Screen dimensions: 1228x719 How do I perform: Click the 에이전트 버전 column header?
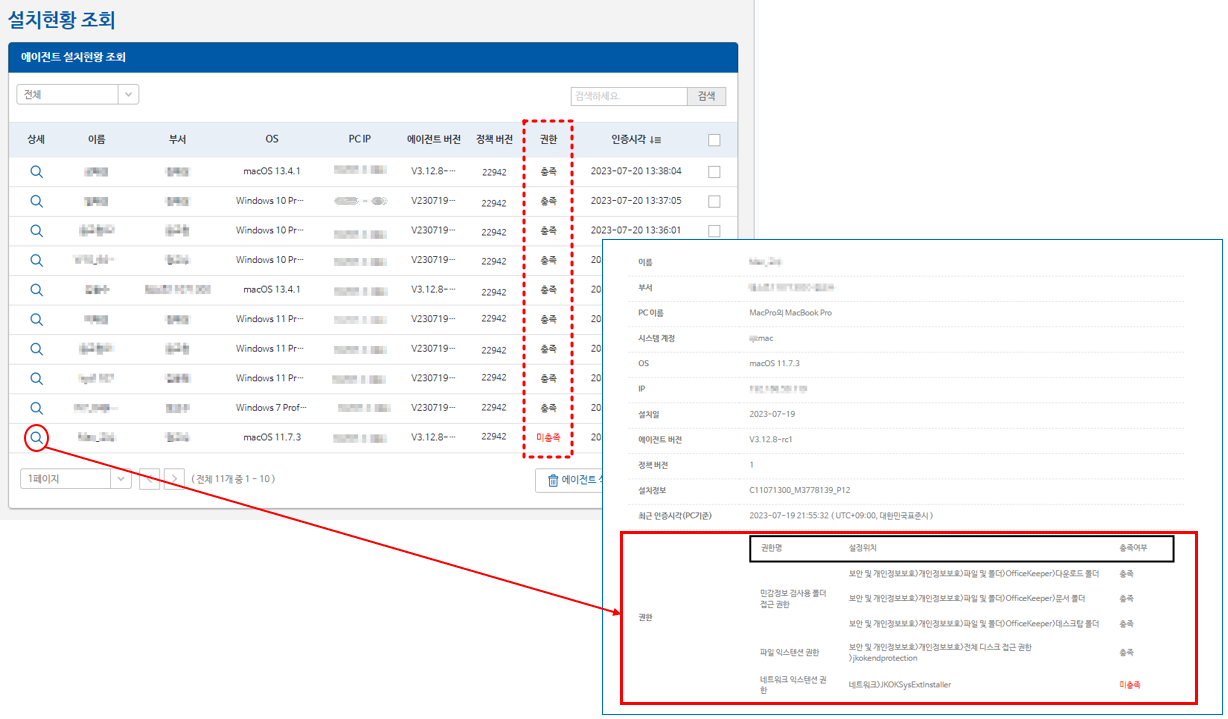point(434,139)
